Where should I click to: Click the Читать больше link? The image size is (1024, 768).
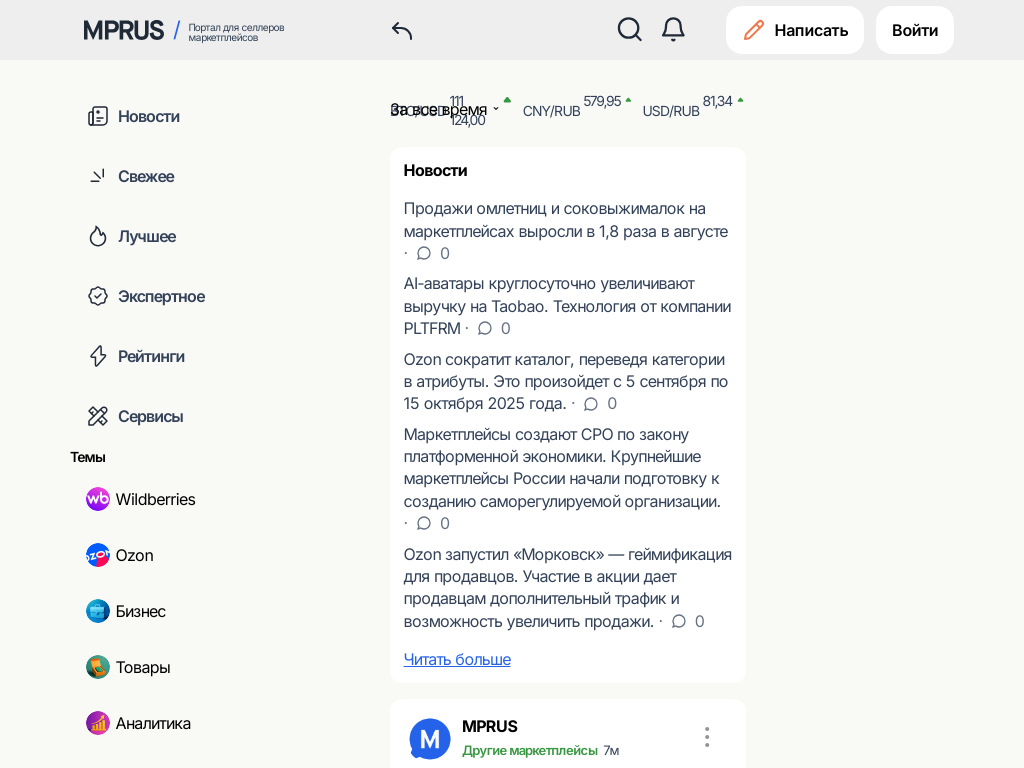(457, 660)
